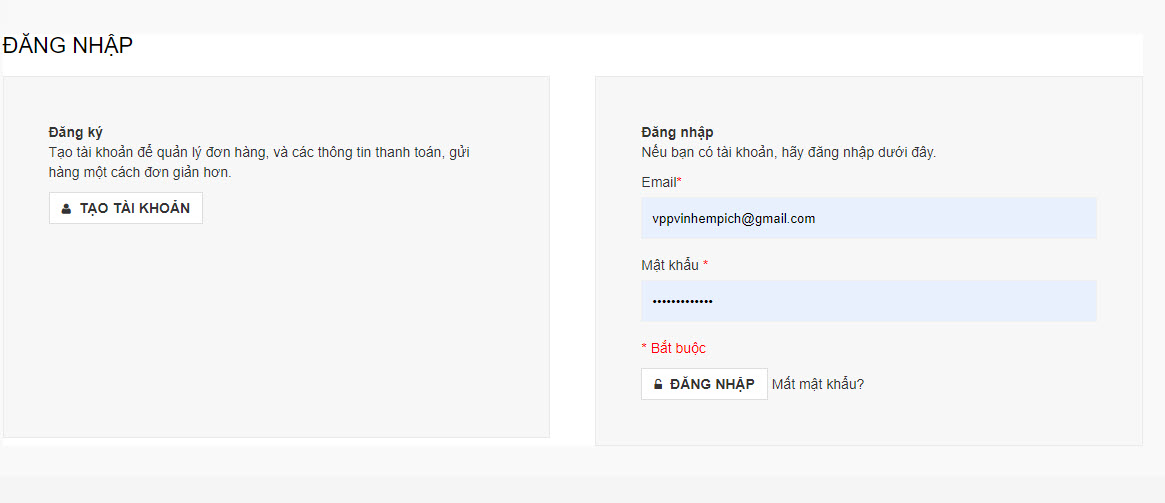Submit with the ĐĂNG NHẬP button label
The height and width of the screenshot is (503, 1165).
[712, 384]
